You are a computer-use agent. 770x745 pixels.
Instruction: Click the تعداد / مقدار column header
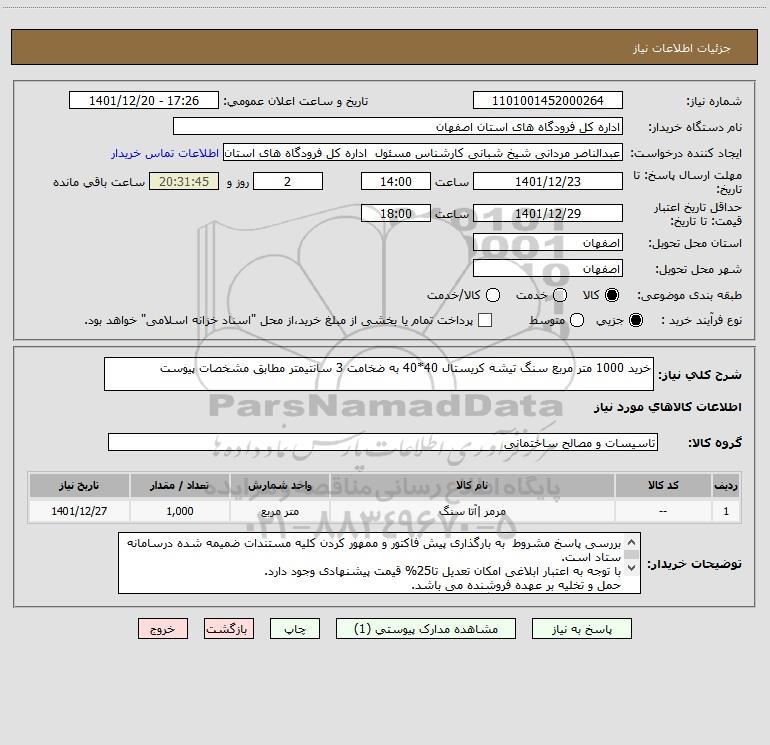pyautogui.click(x=180, y=485)
